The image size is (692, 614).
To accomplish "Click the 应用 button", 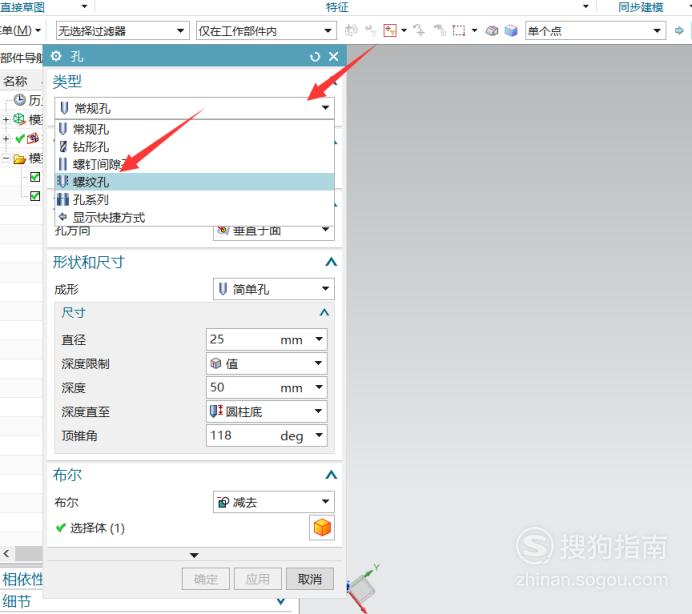I will pyautogui.click(x=258, y=579).
